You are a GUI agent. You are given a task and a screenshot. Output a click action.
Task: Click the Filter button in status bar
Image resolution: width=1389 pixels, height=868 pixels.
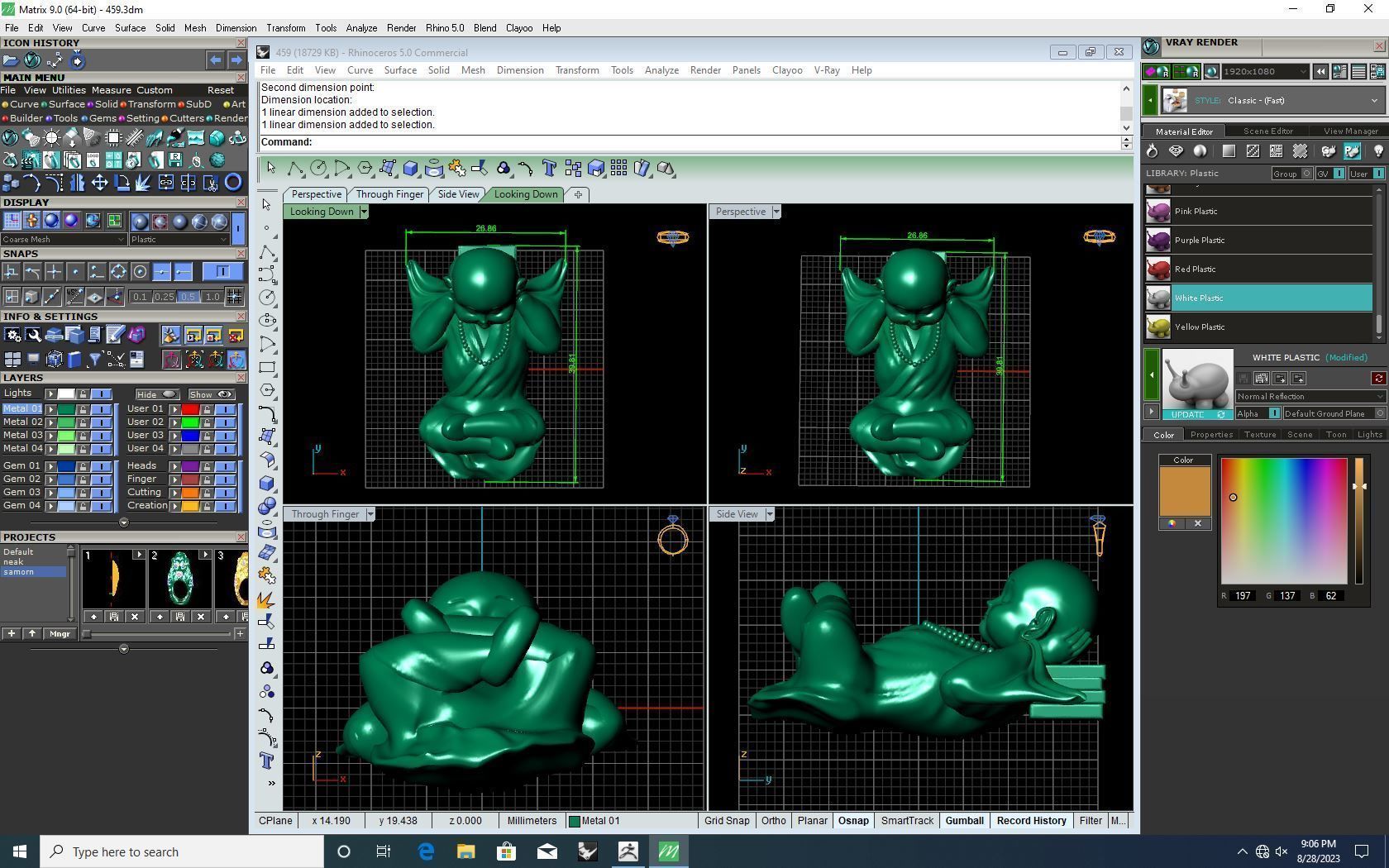[1091, 821]
